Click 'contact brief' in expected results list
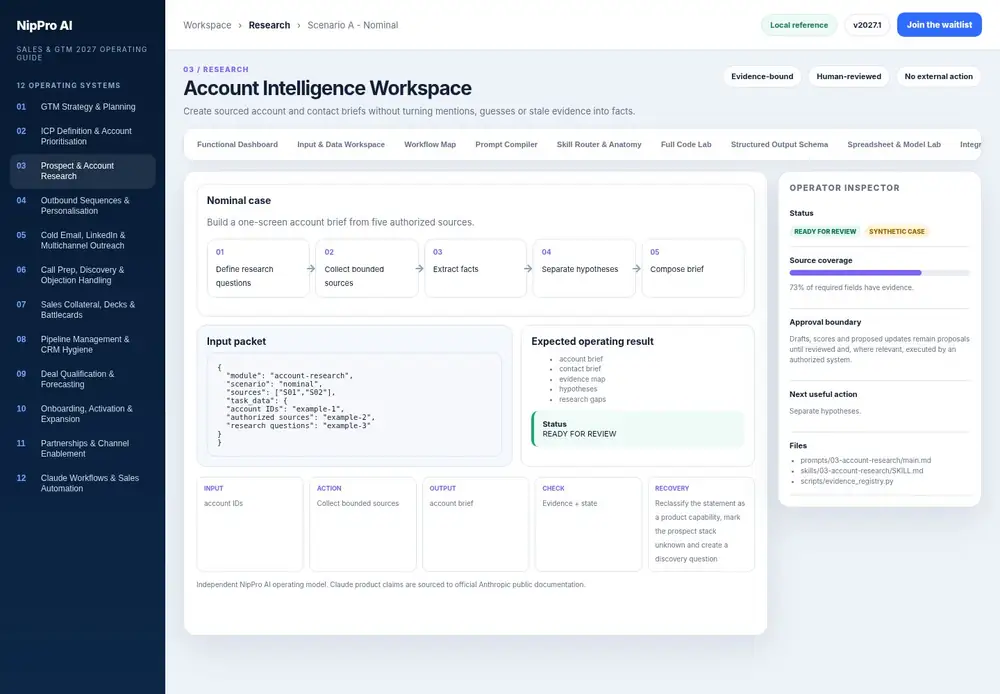 click(x=580, y=369)
